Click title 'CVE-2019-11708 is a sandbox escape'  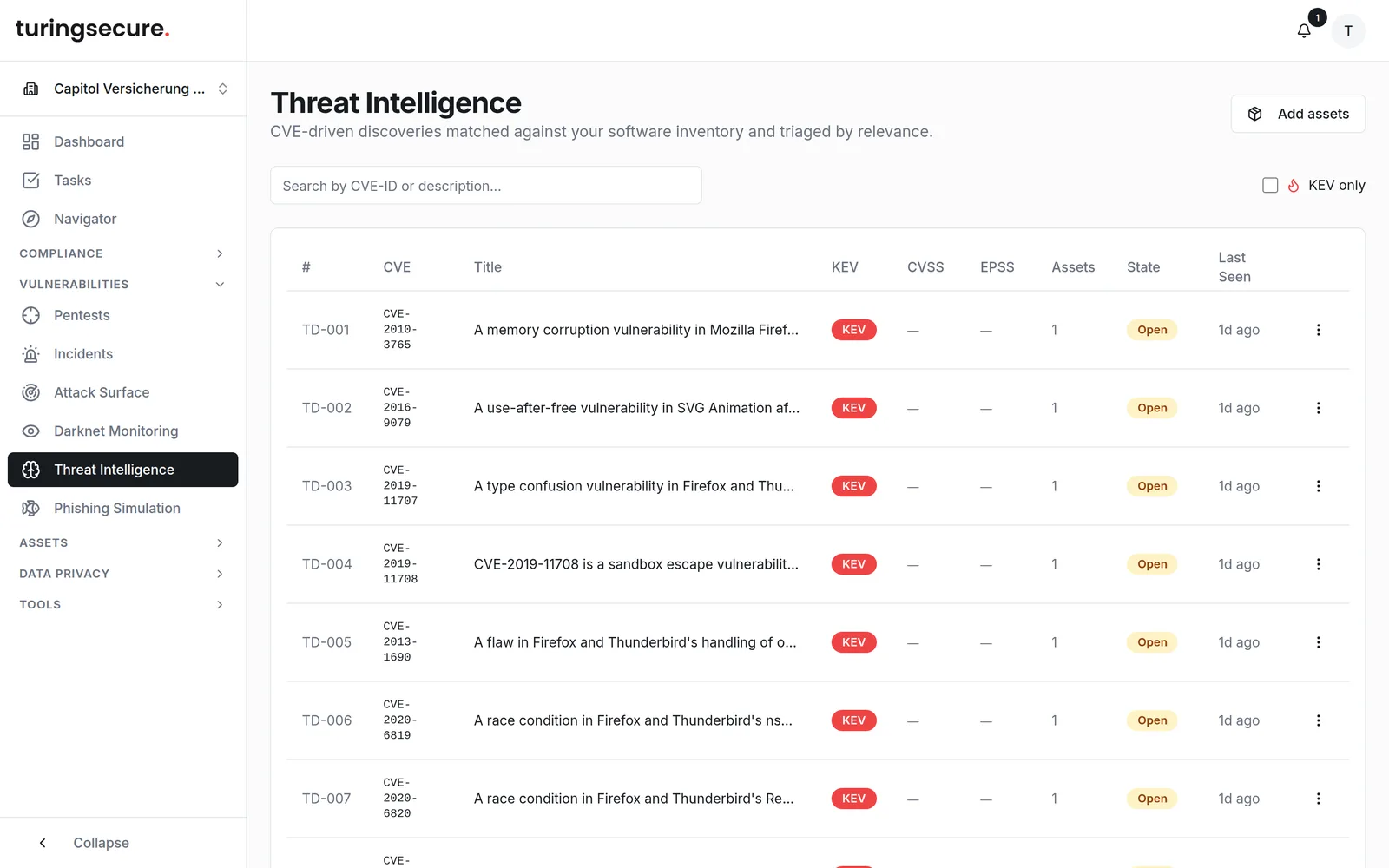click(x=636, y=564)
